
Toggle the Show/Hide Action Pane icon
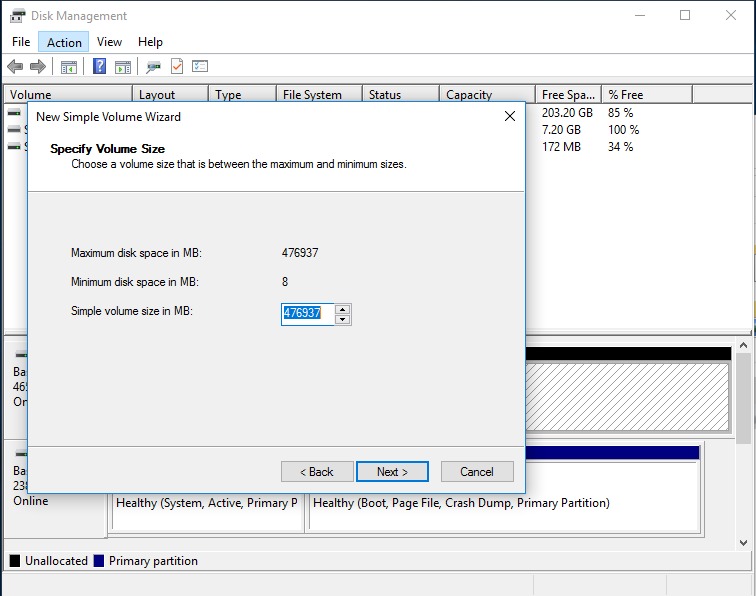pos(123,67)
